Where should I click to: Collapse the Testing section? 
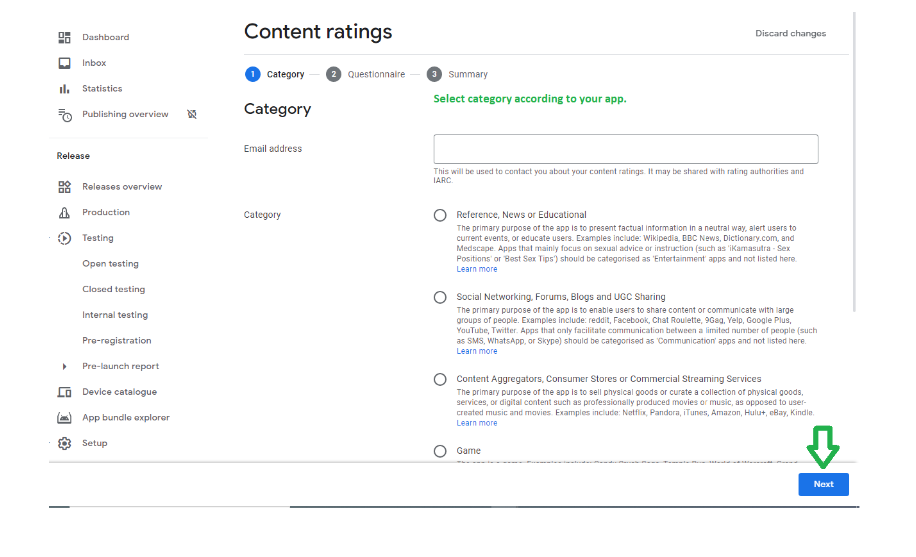click(x=52, y=238)
